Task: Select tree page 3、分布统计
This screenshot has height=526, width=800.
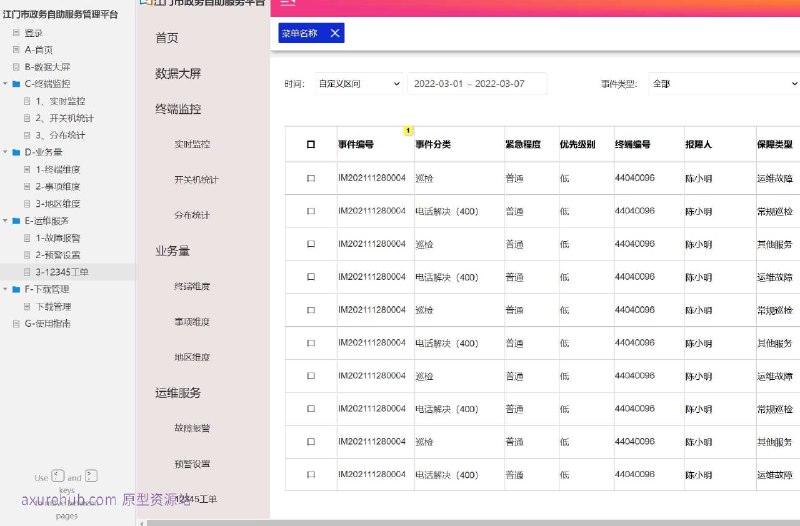Action: [x=60, y=135]
